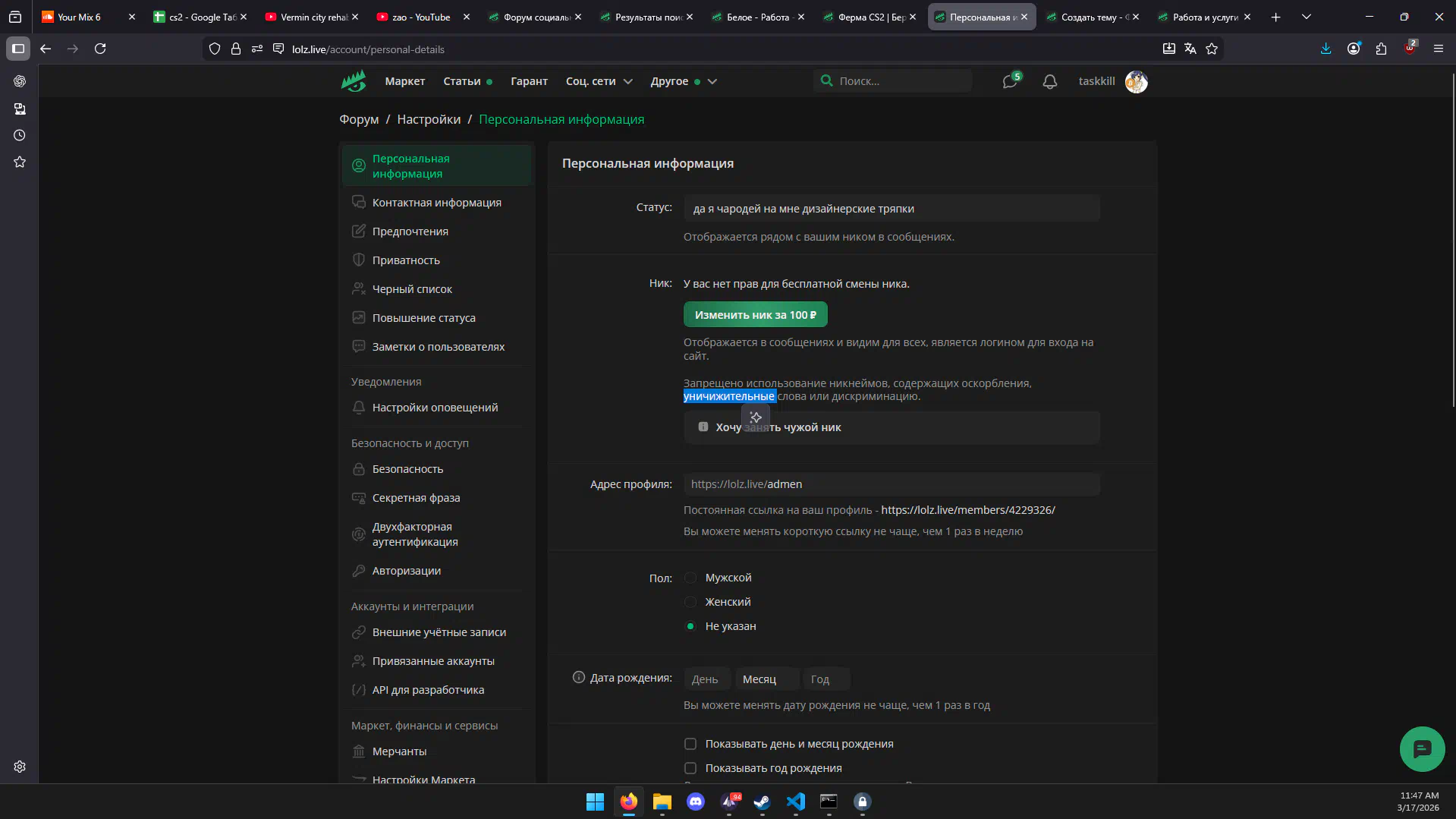Click the birth date info icon

pyautogui.click(x=578, y=677)
